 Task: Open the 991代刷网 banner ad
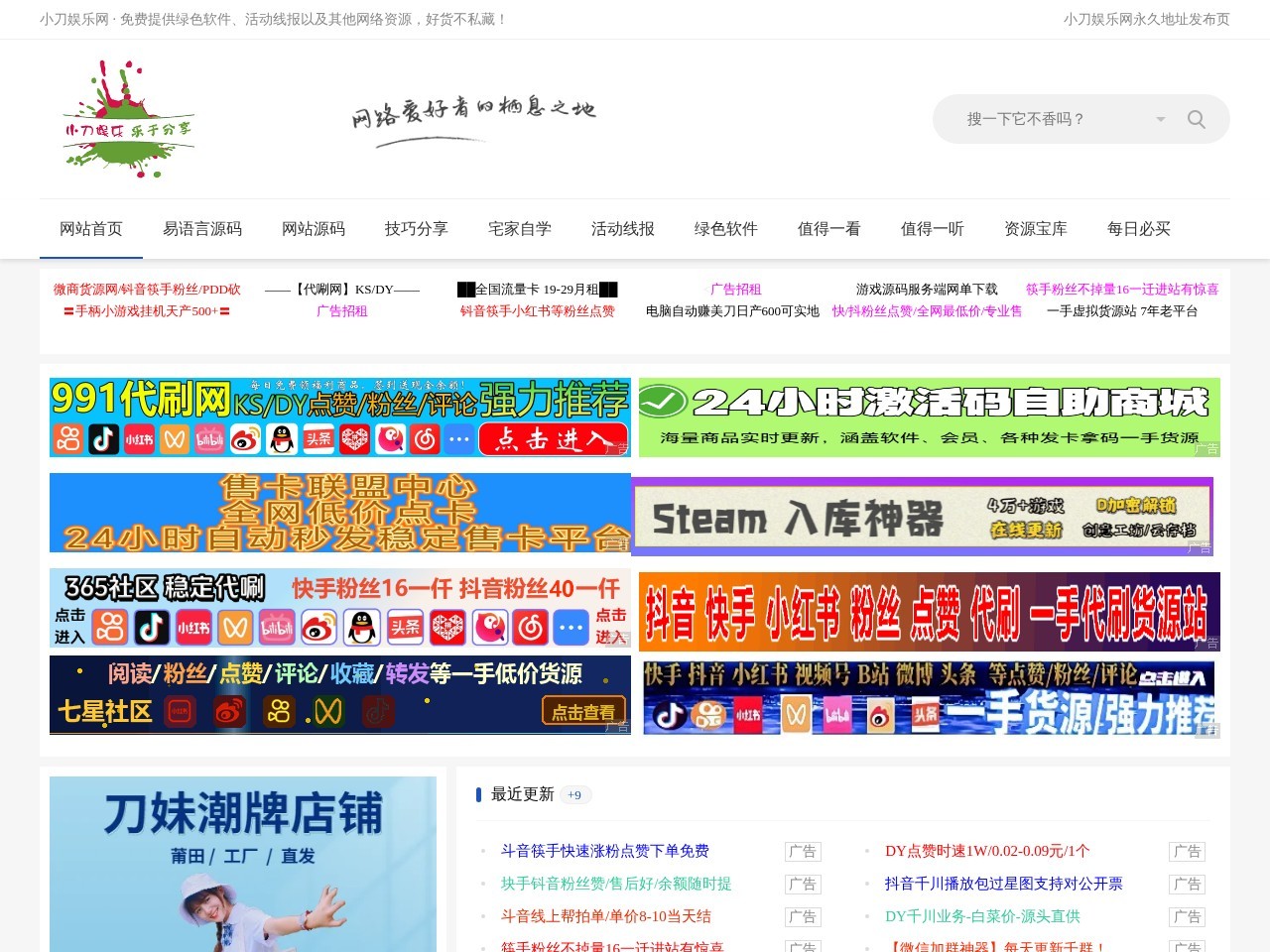pos(340,417)
